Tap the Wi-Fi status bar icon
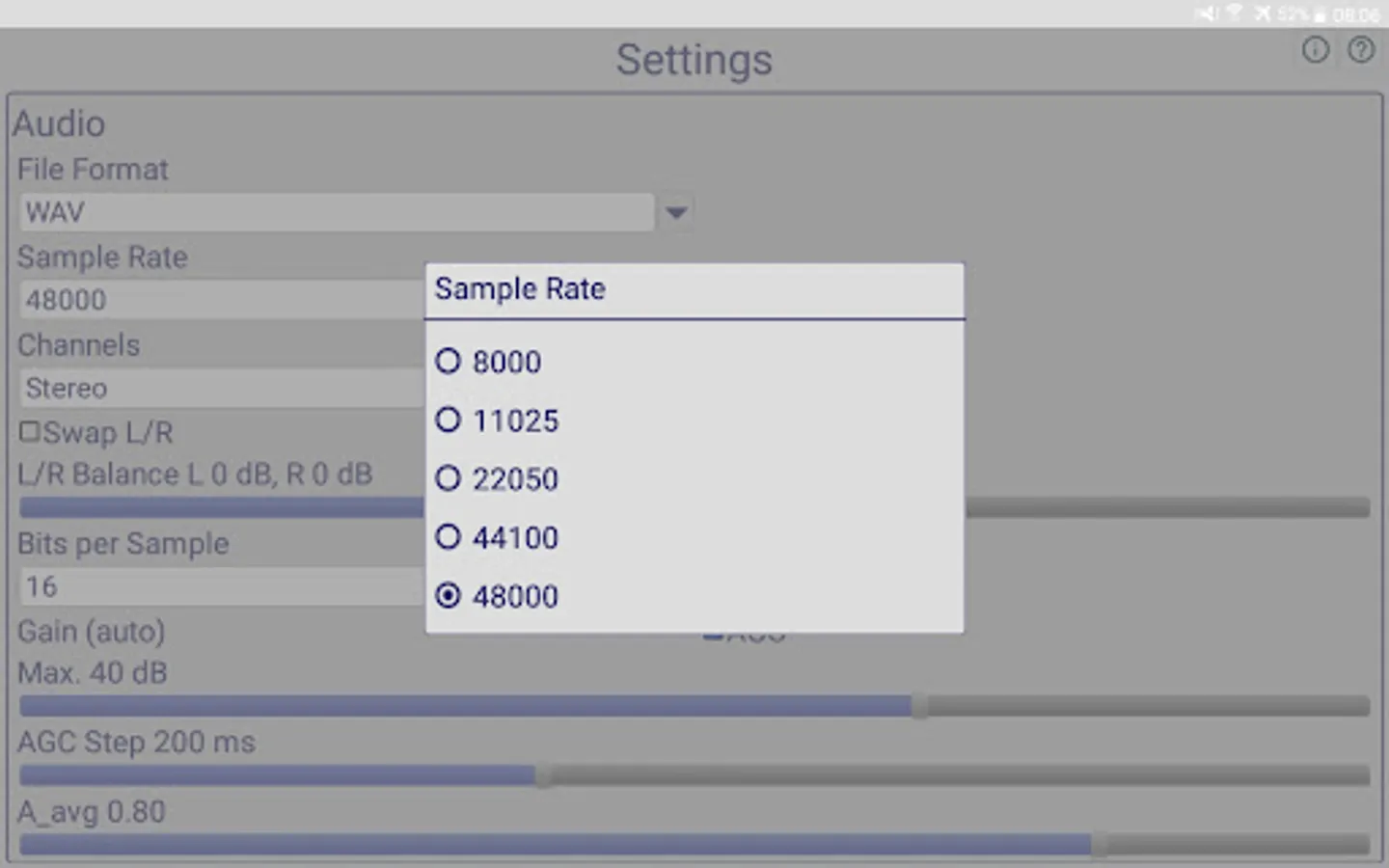The height and width of the screenshot is (868, 1389). pyautogui.click(x=1234, y=14)
